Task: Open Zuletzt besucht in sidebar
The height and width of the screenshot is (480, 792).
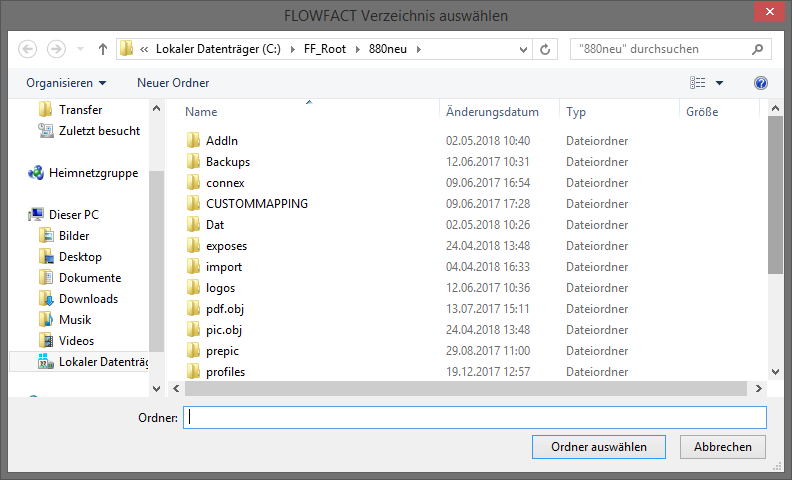Action: click(x=99, y=131)
